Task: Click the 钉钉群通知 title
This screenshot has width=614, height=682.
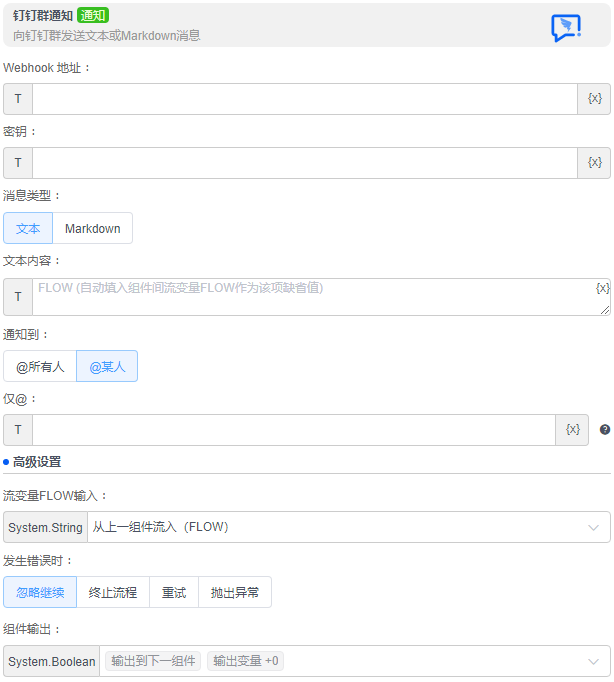Action: point(43,16)
